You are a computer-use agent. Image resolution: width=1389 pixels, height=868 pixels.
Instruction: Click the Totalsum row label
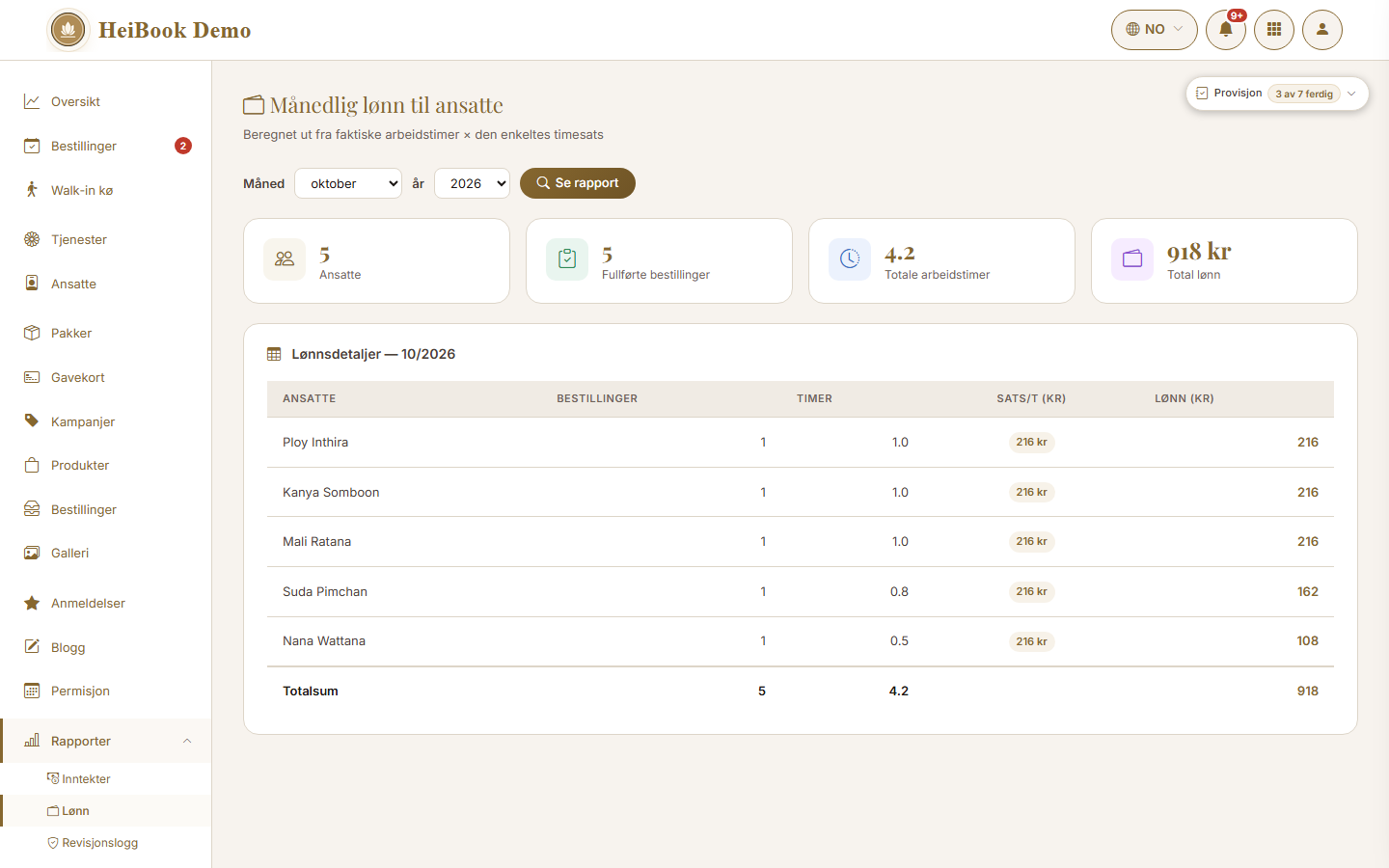[x=311, y=692]
